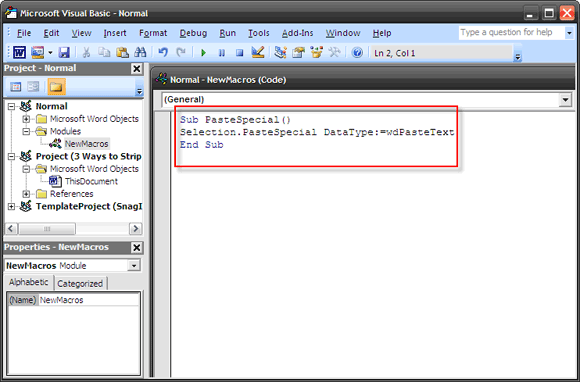Open Object Browser toolbar icon
This screenshot has height=382, width=580.
pos(316,53)
